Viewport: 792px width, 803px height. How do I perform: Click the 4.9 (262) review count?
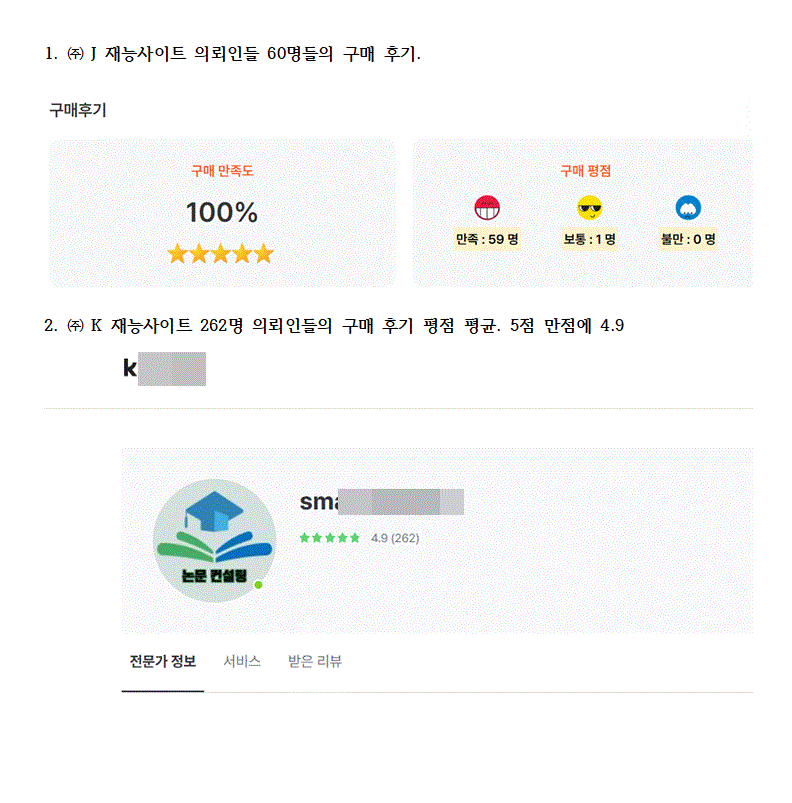395,538
